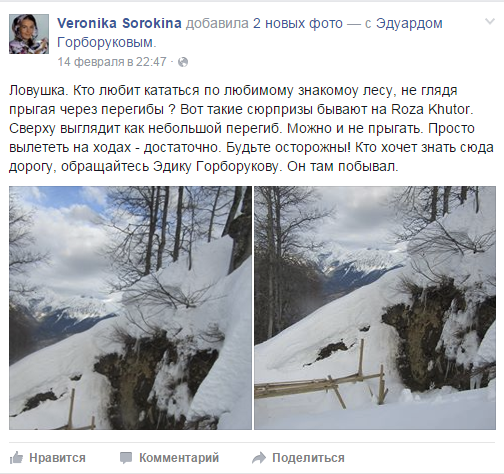The width and height of the screenshot is (504, 474).
Task: Open Veronika Sorokina profile name link
Action: point(119,23)
